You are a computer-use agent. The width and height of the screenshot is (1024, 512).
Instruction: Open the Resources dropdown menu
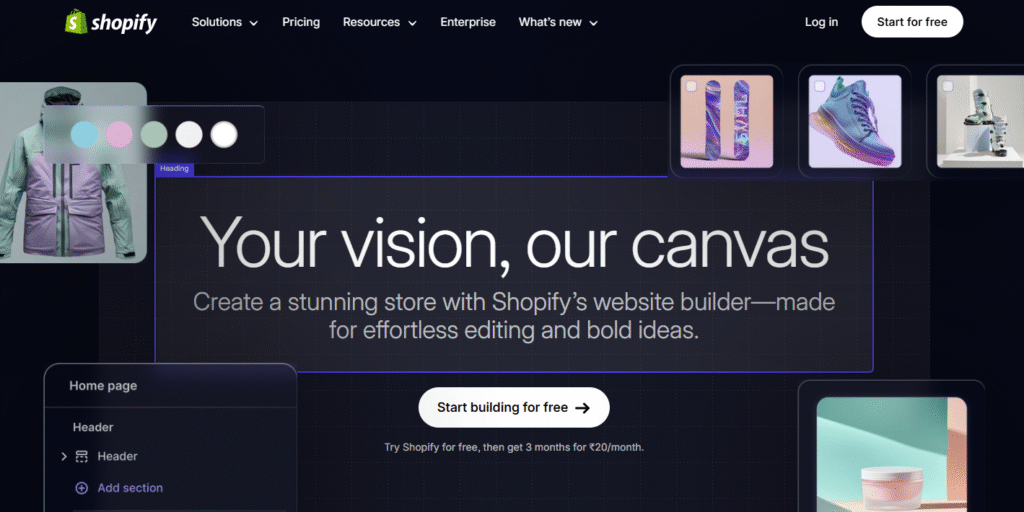click(379, 22)
